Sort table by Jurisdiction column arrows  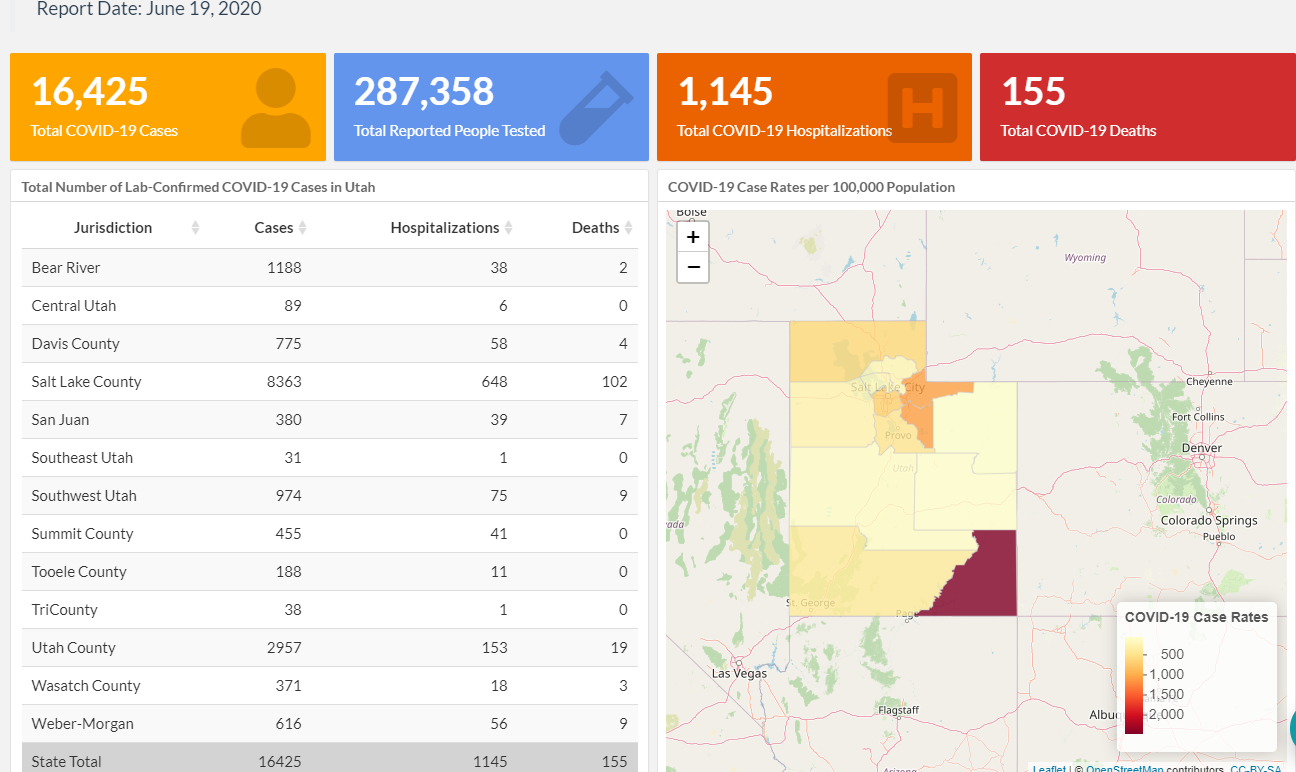click(195, 228)
